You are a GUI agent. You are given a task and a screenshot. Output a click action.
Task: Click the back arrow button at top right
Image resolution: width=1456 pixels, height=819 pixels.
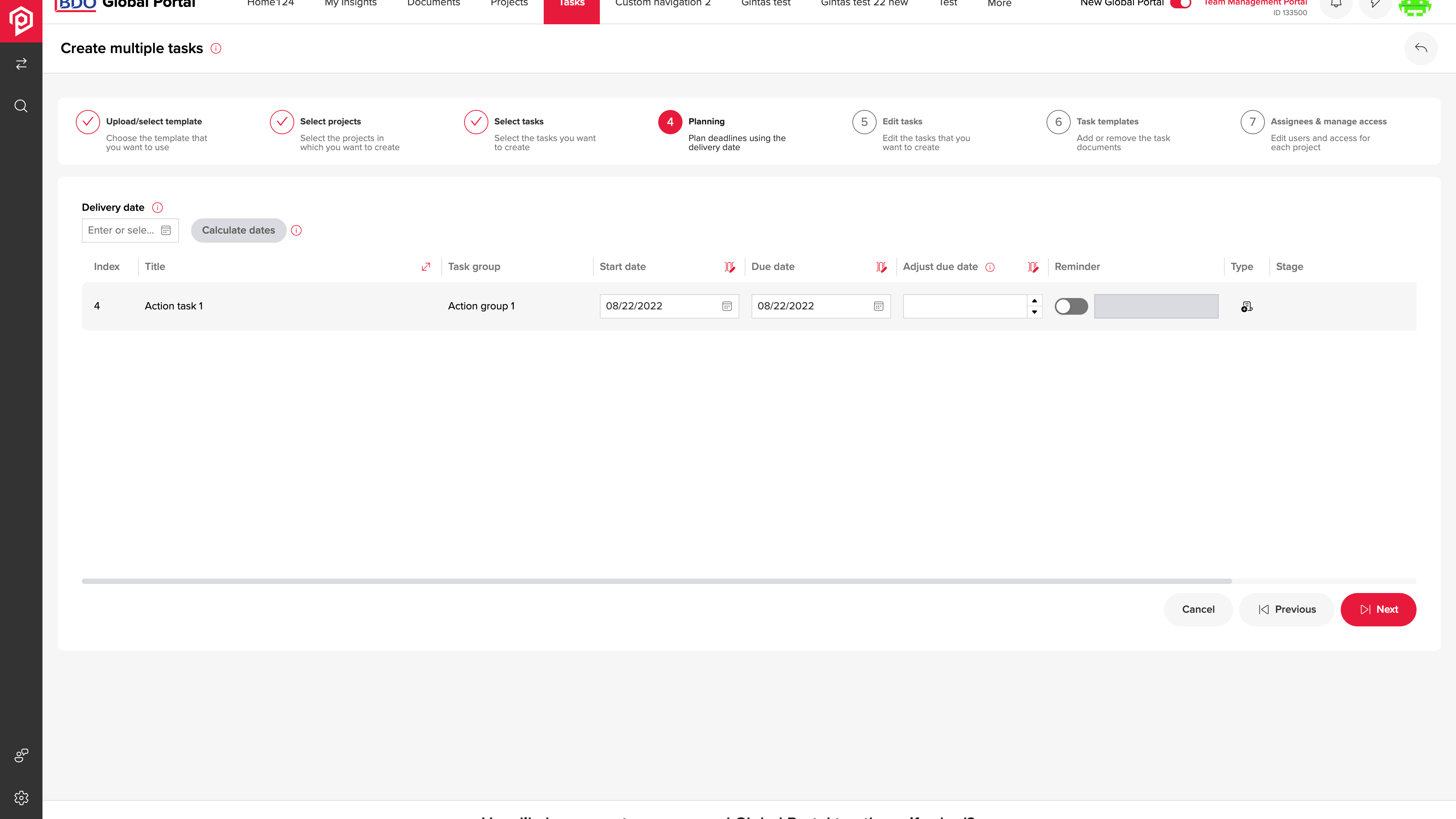[x=1420, y=49]
